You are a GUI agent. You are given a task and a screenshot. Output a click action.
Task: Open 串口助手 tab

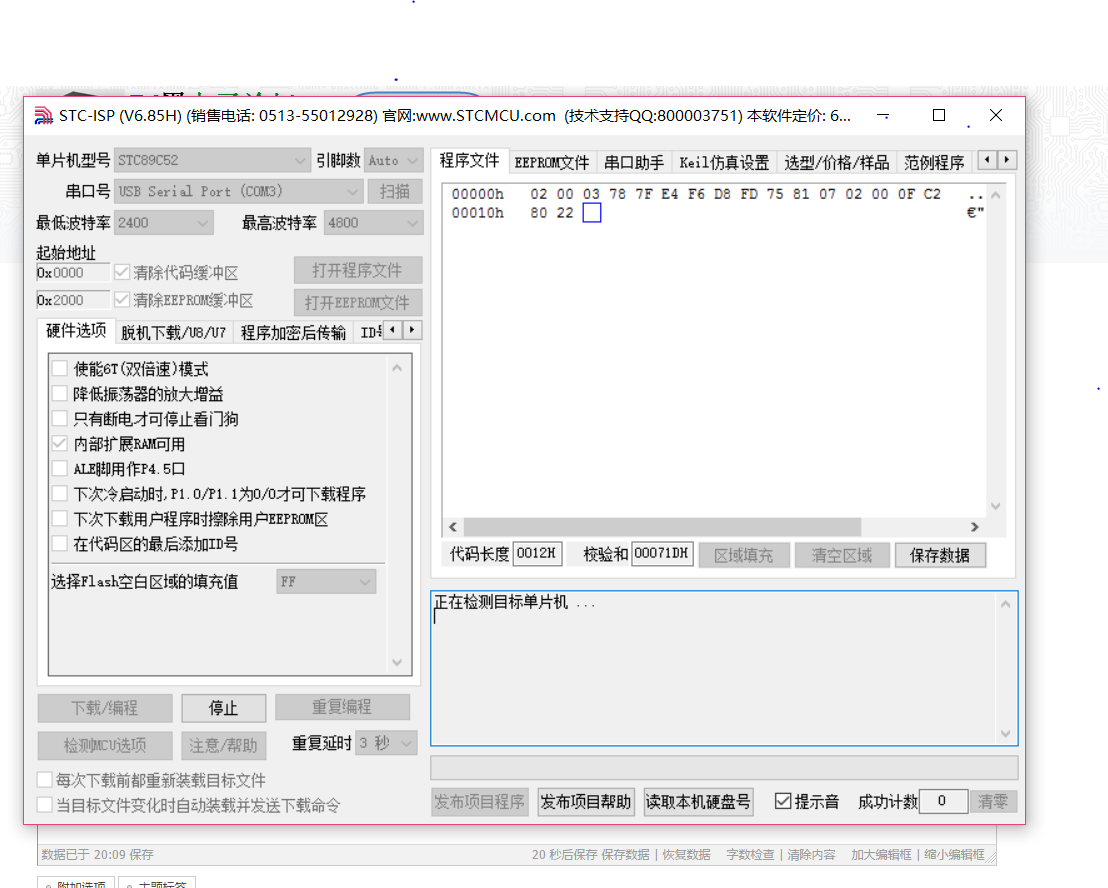(x=634, y=163)
